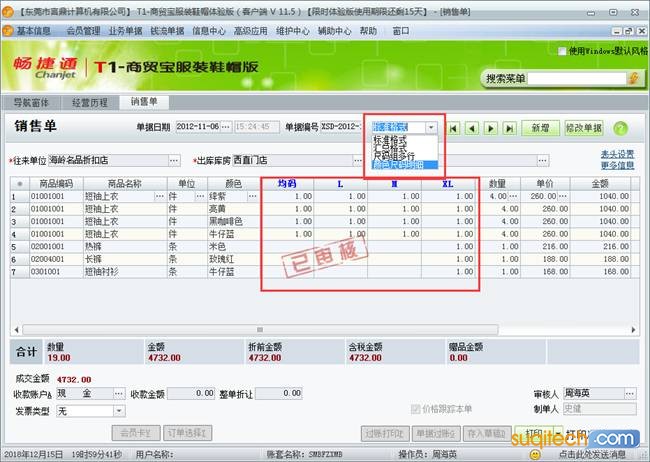Select the highlighted 颜色尺码明细 option
Image resolution: width=650 pixels, height=462 pixels.
point(405,165)
